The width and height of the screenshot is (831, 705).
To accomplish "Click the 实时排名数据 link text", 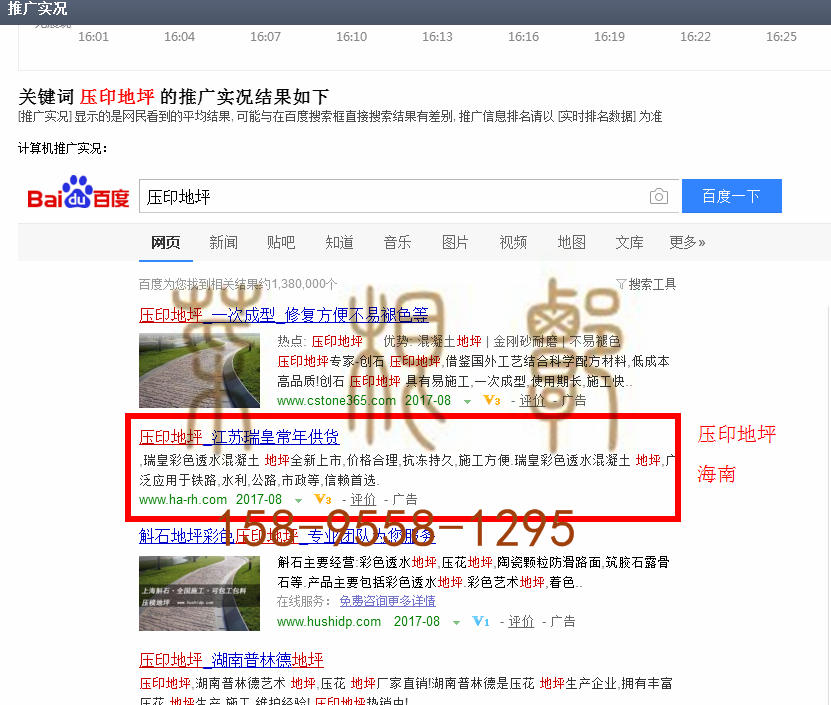I will click(596, 117).
